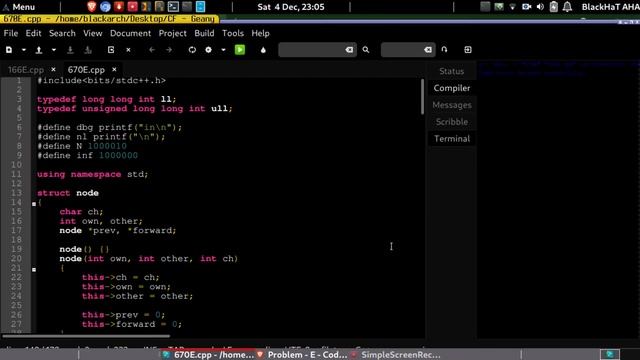
Task: Switch to the Compiler message tab
Action: (x=451, y=88)
